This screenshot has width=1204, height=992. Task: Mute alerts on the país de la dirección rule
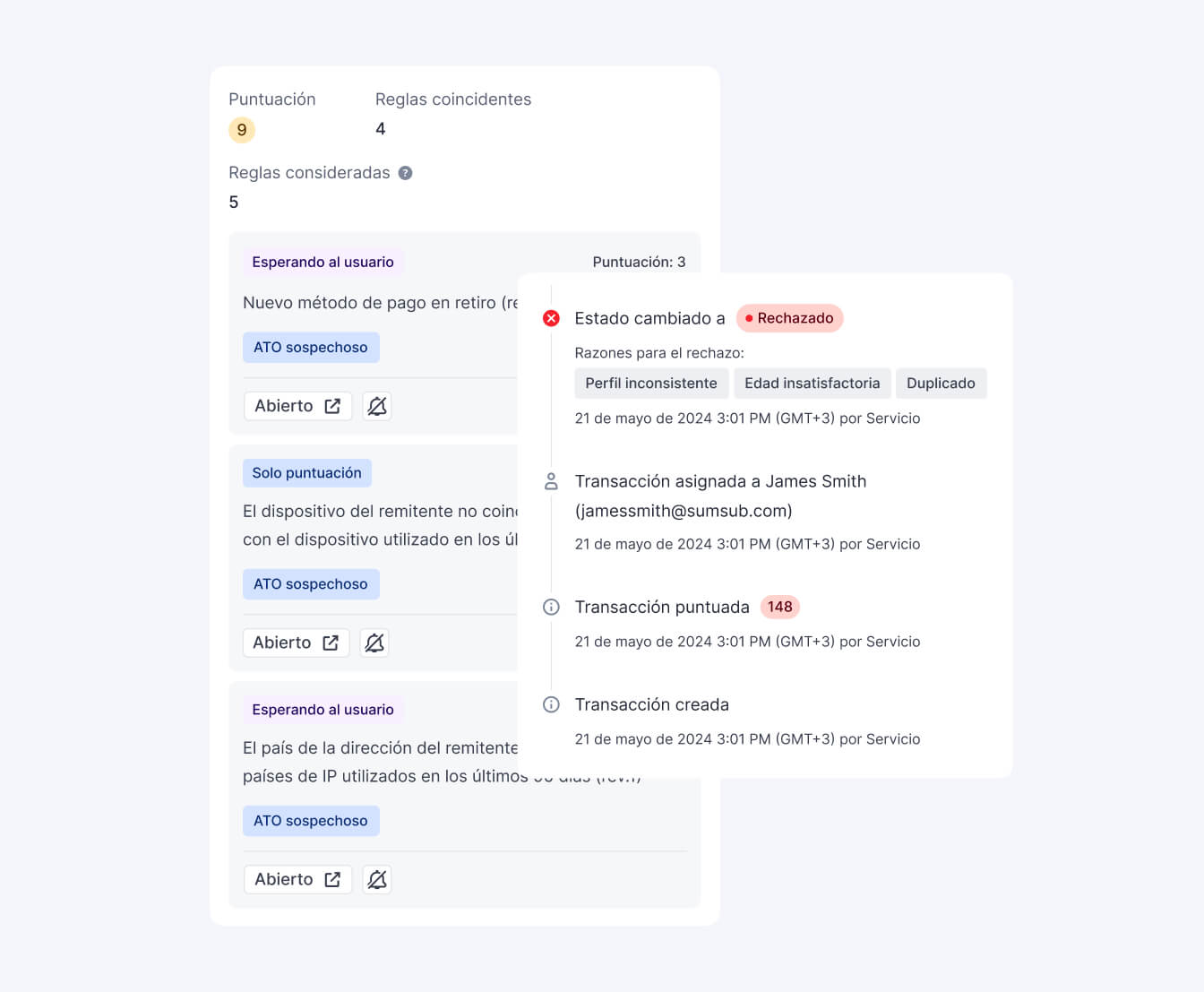point(377,879)
